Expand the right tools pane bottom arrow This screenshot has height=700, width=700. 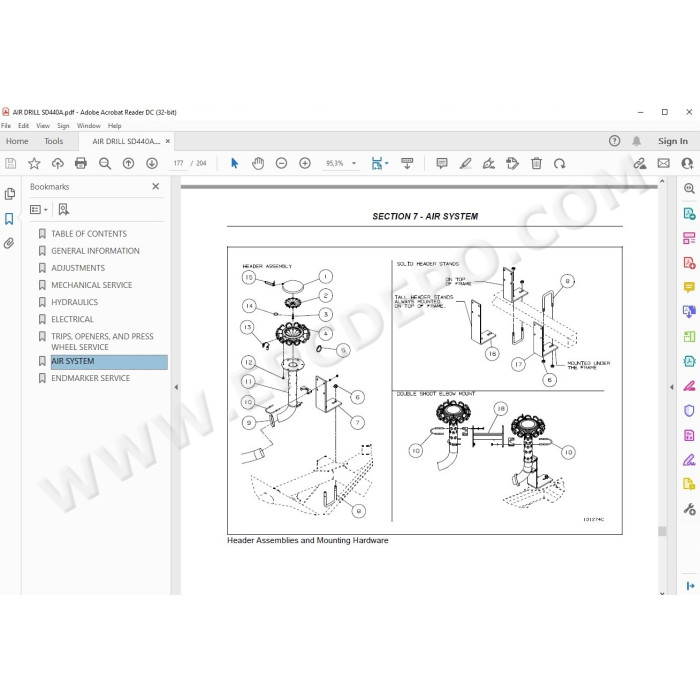click(x=690, y=586)
